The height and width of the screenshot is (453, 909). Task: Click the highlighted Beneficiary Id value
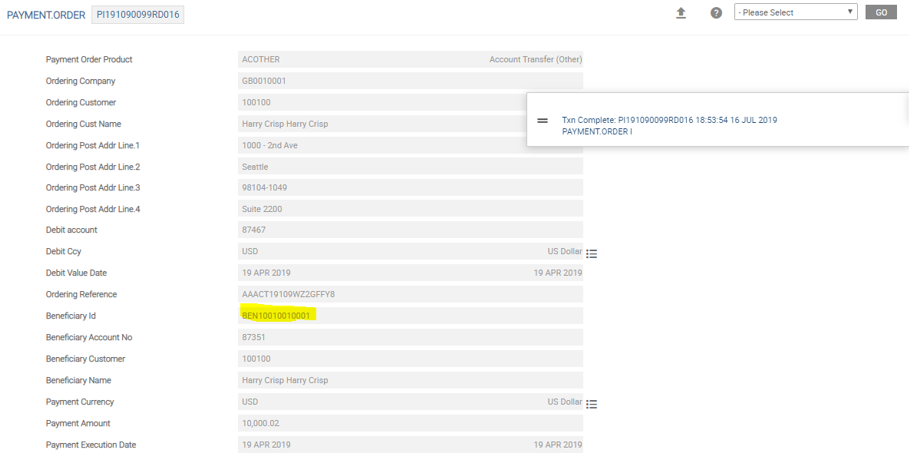click(x=277, y=316)
